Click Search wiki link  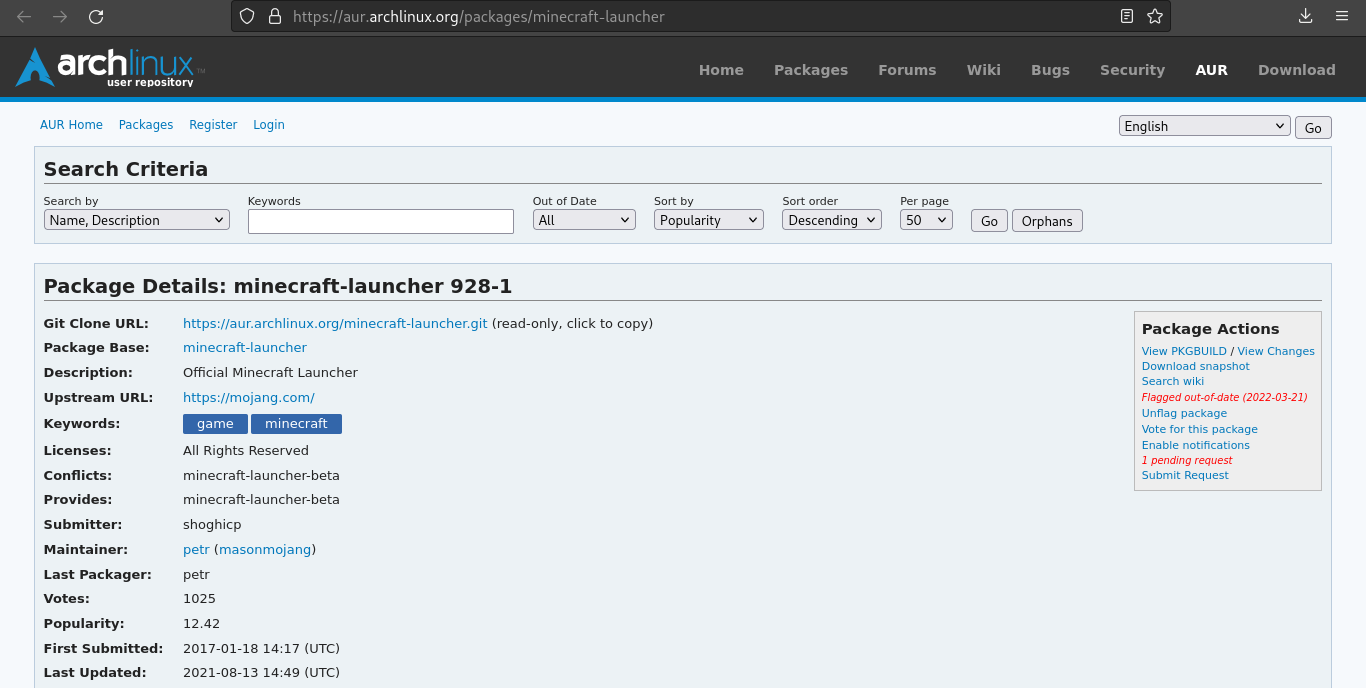coord(1173,381)
